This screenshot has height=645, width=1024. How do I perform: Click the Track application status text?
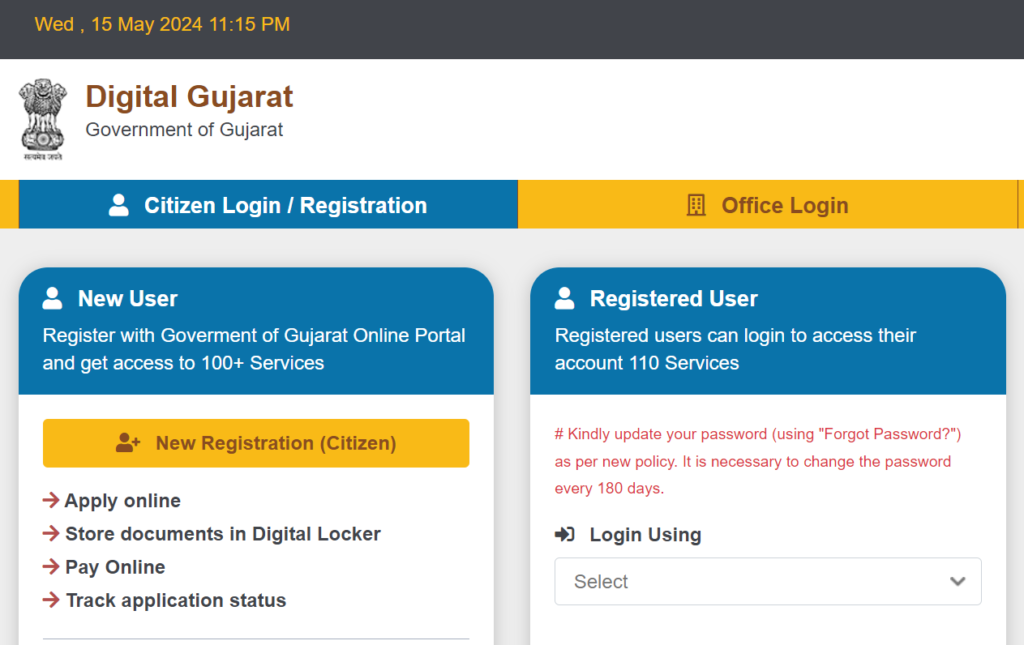(176, 600)
